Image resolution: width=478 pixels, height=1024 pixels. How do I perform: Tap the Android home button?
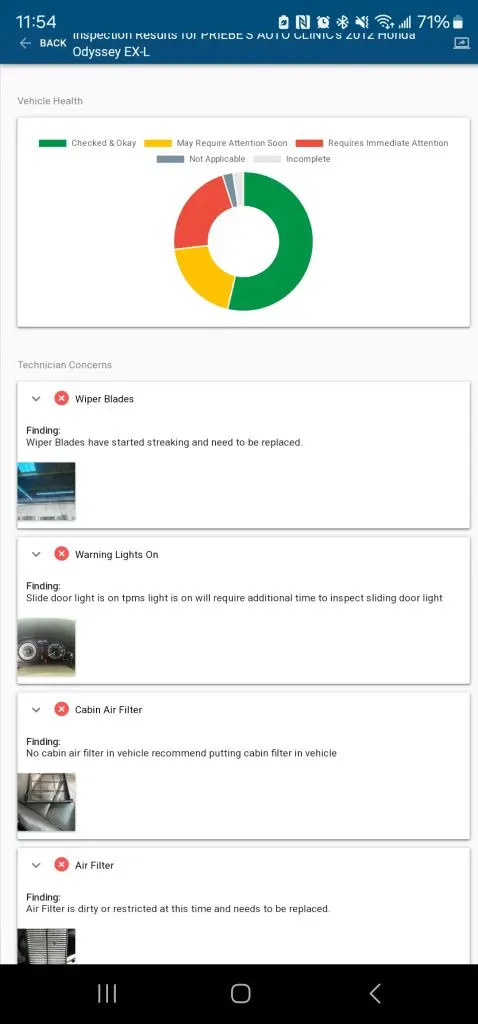[240, 993]
